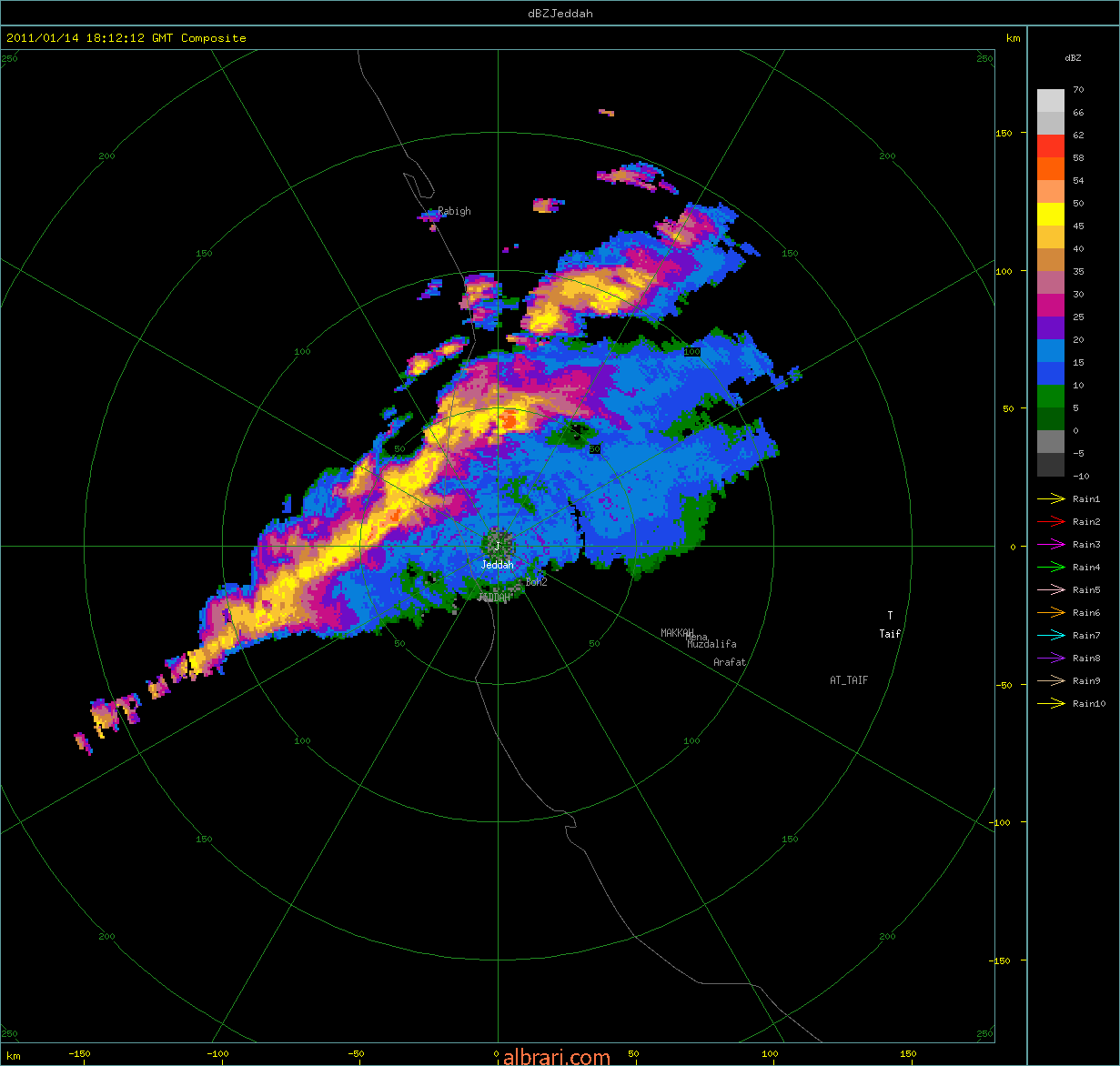
Task: Click the 45 value on the dBZ scale
Action: [x=1078, y=226]
